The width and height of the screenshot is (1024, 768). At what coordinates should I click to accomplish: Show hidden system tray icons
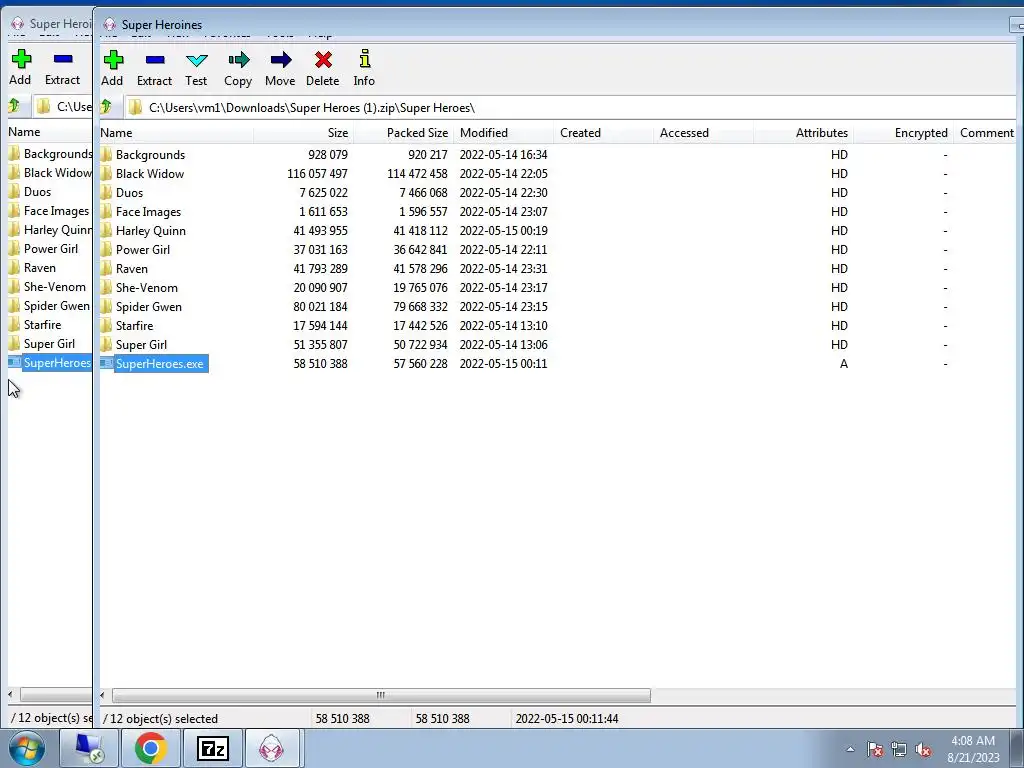click(850, 749)
